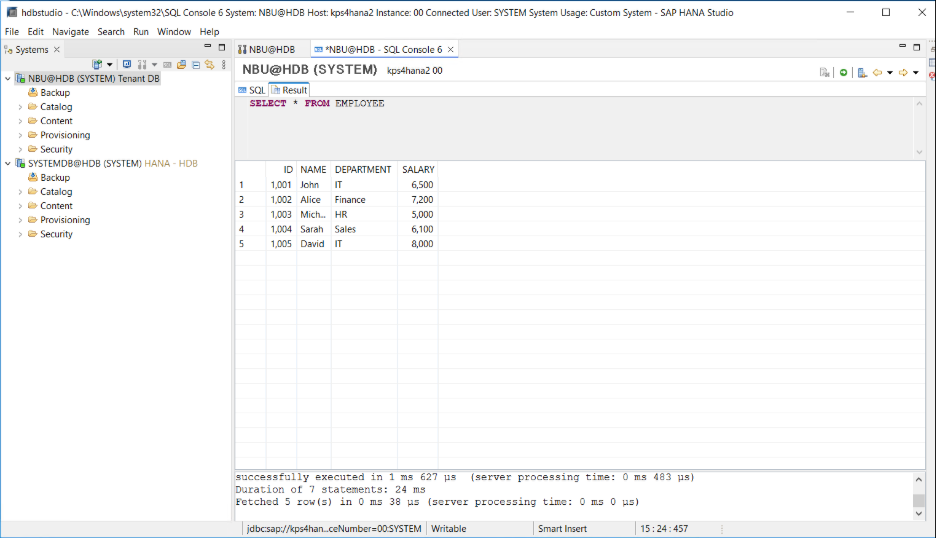This screenshot has height=538, width=936.
Task: Select the salary cell 8,000
Action: point(418,244)
